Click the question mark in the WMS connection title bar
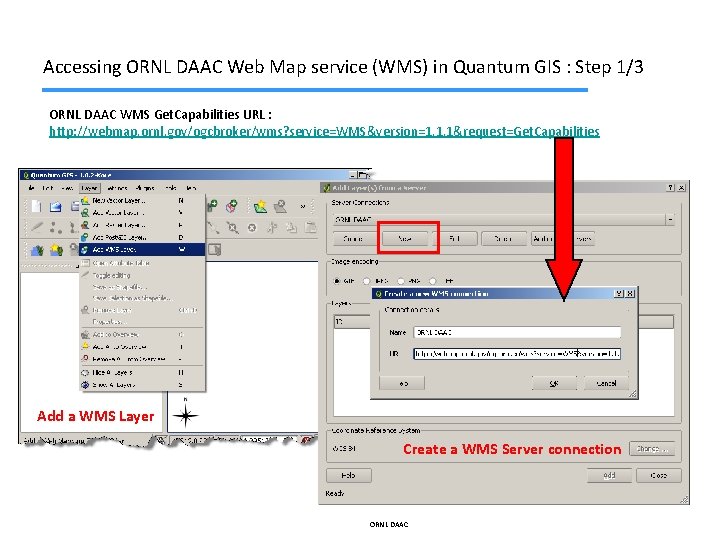The width and height of the screenshot is (720, 540). tap(619, 293)
